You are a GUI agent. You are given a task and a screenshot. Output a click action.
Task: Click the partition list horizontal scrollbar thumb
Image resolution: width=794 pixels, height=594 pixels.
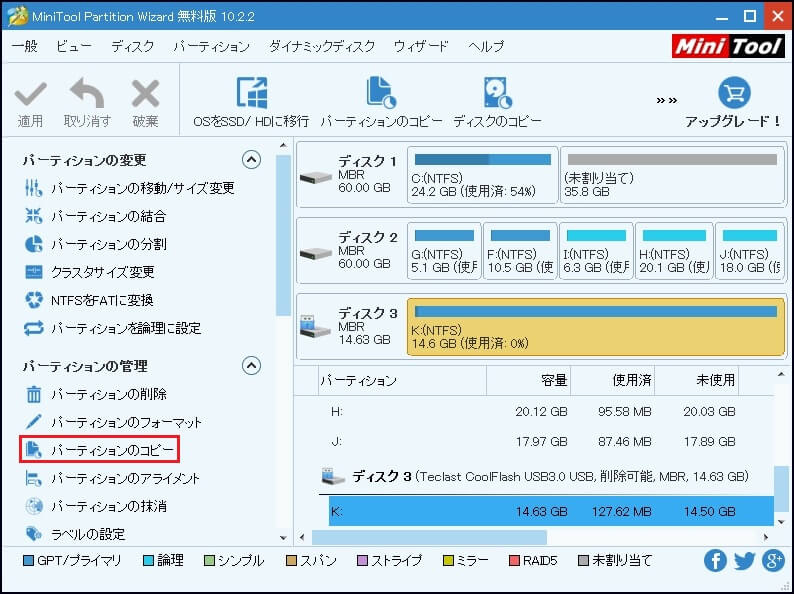coord(429,537)
